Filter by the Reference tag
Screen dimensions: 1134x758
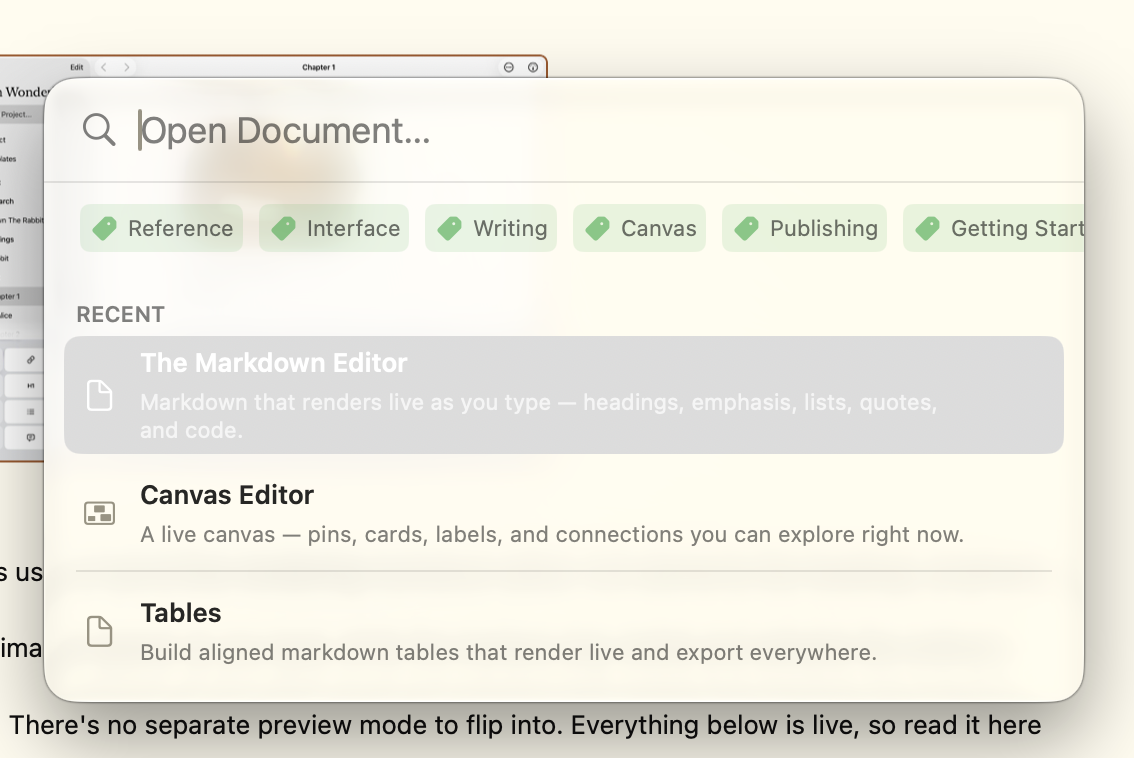(x=161, y=229)
